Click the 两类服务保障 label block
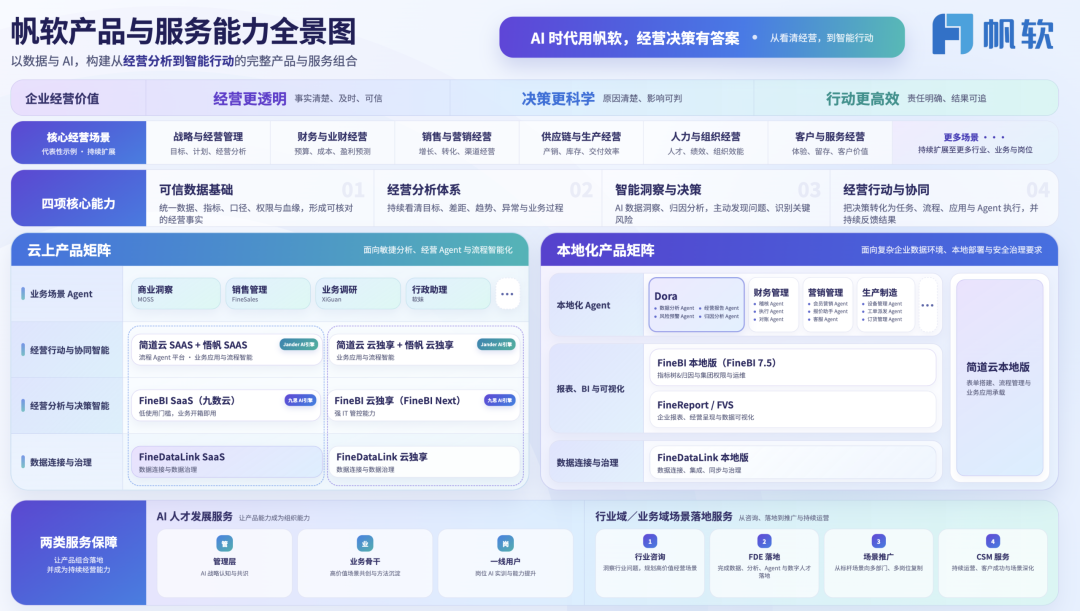The width and height of the screenshot is (1080, 611). [79, 553]
